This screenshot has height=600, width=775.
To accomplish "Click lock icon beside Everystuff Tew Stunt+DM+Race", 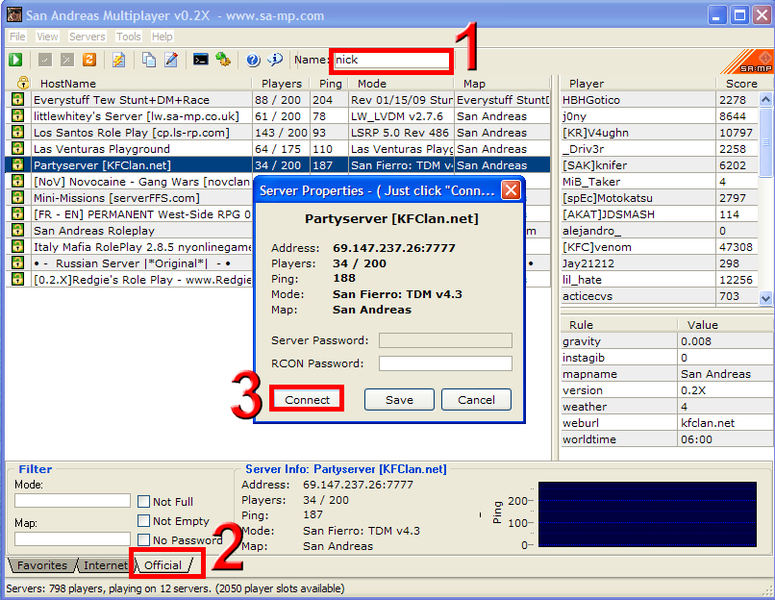I will (18, 99).
